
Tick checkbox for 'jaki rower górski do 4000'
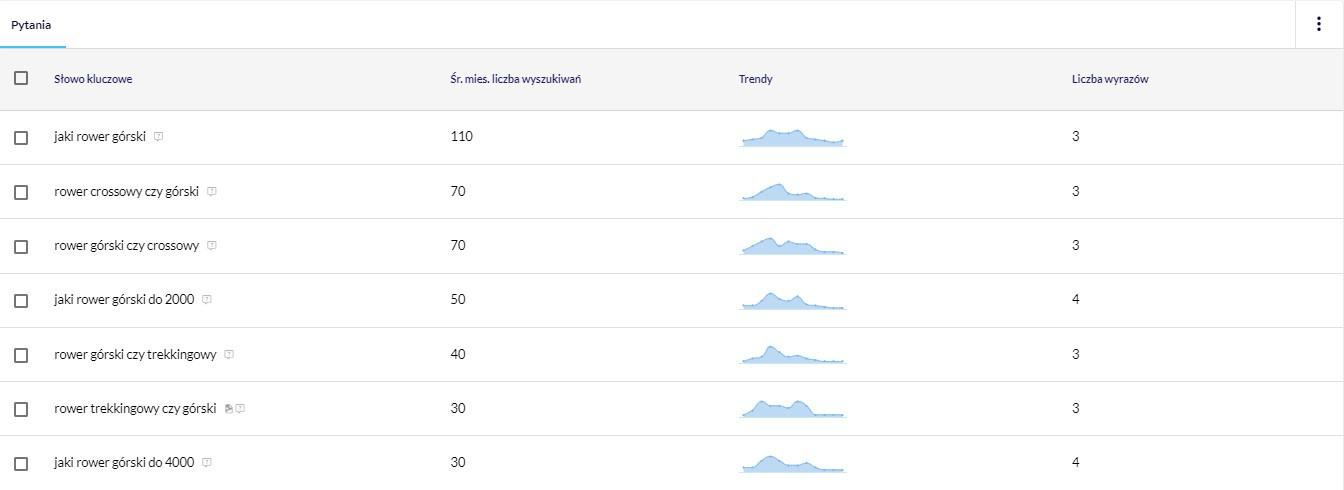click(21, 463)
